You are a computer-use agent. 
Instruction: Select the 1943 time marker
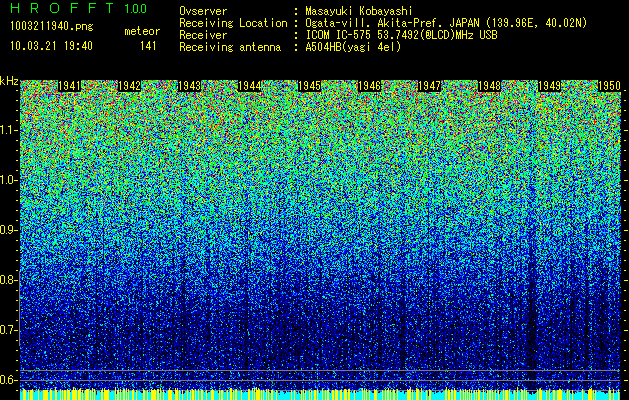(x=189, y=87)
